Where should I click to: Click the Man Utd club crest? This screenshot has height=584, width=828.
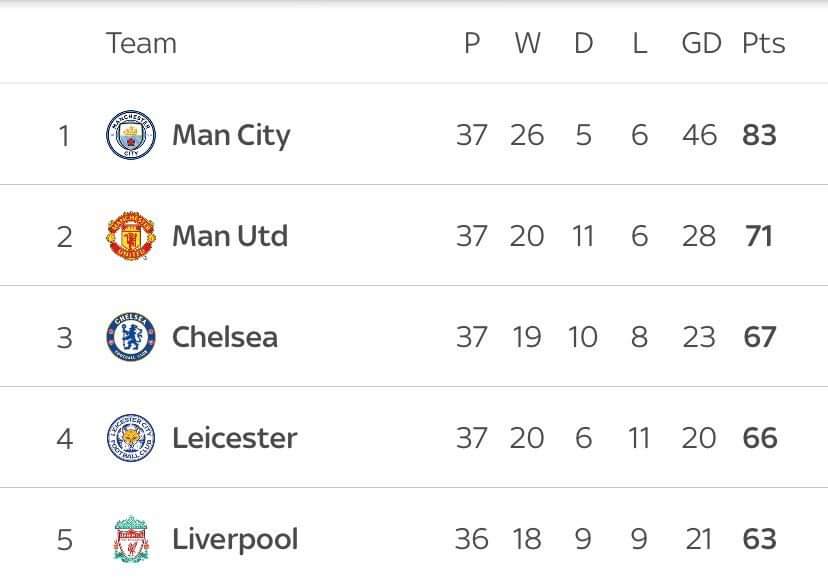pyautogui.click(x=131, y=236)
